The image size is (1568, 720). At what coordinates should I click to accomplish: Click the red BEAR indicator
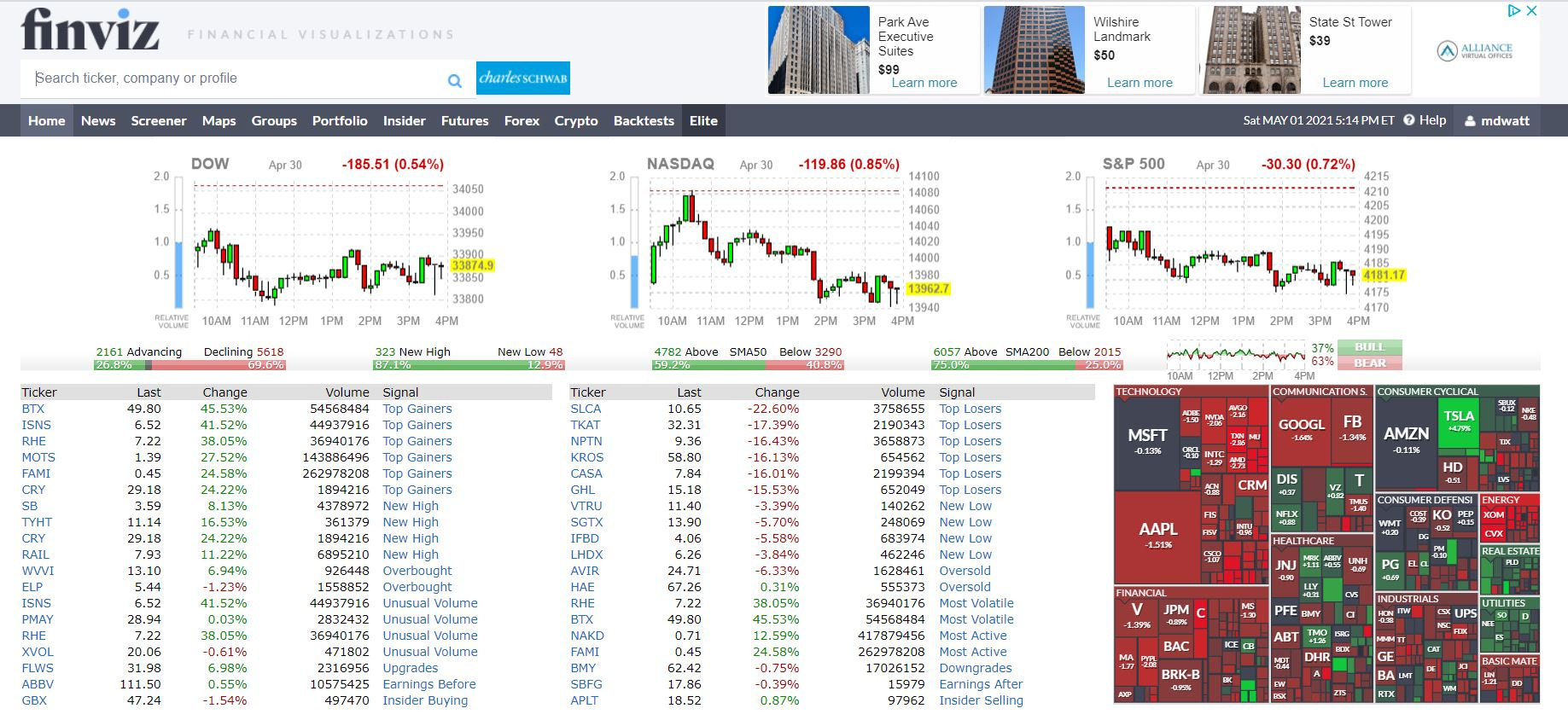click(x=1370, y=363)
